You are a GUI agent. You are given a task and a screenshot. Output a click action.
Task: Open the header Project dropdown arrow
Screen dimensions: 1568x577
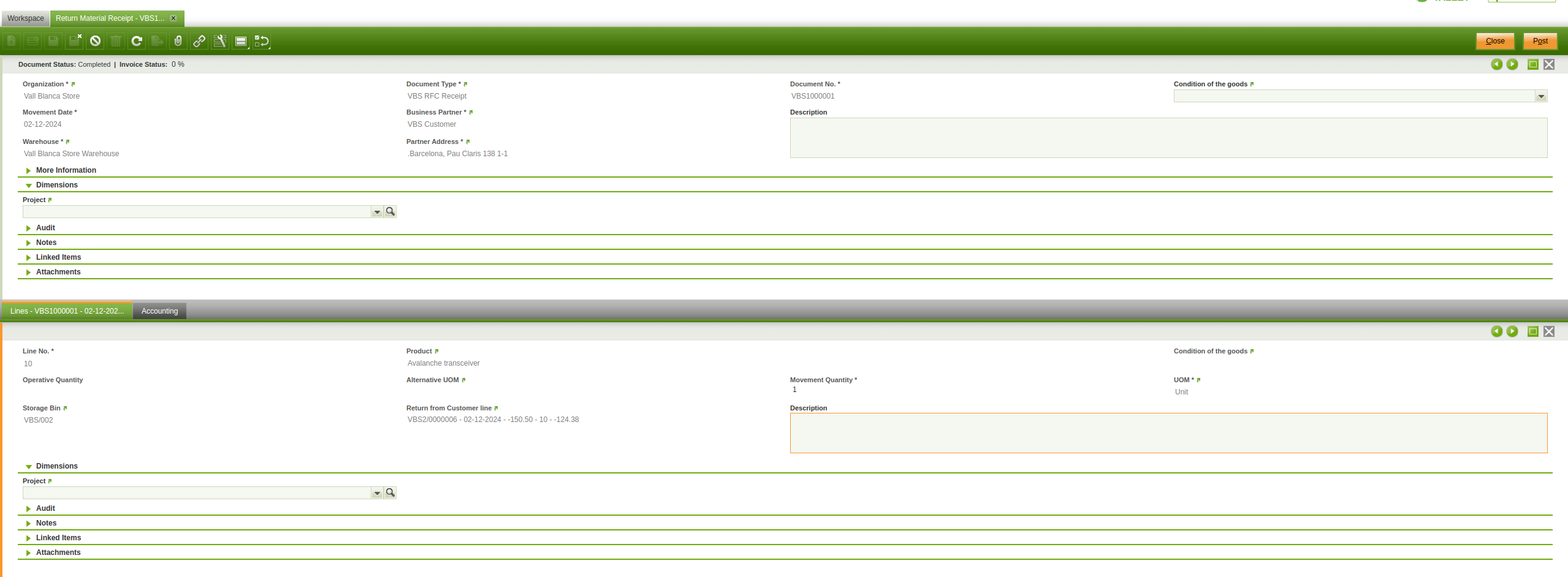377,212
